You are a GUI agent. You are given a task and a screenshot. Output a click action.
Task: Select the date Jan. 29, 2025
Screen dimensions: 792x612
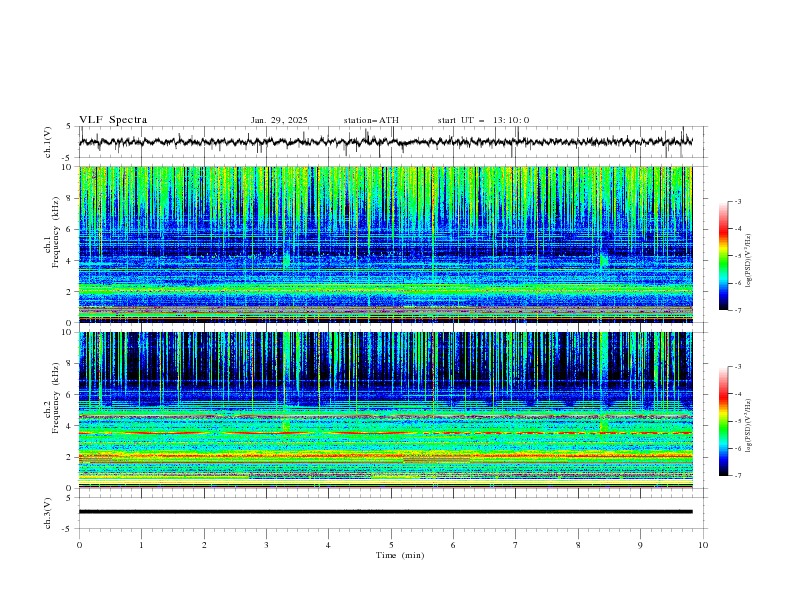click(279, 120)
